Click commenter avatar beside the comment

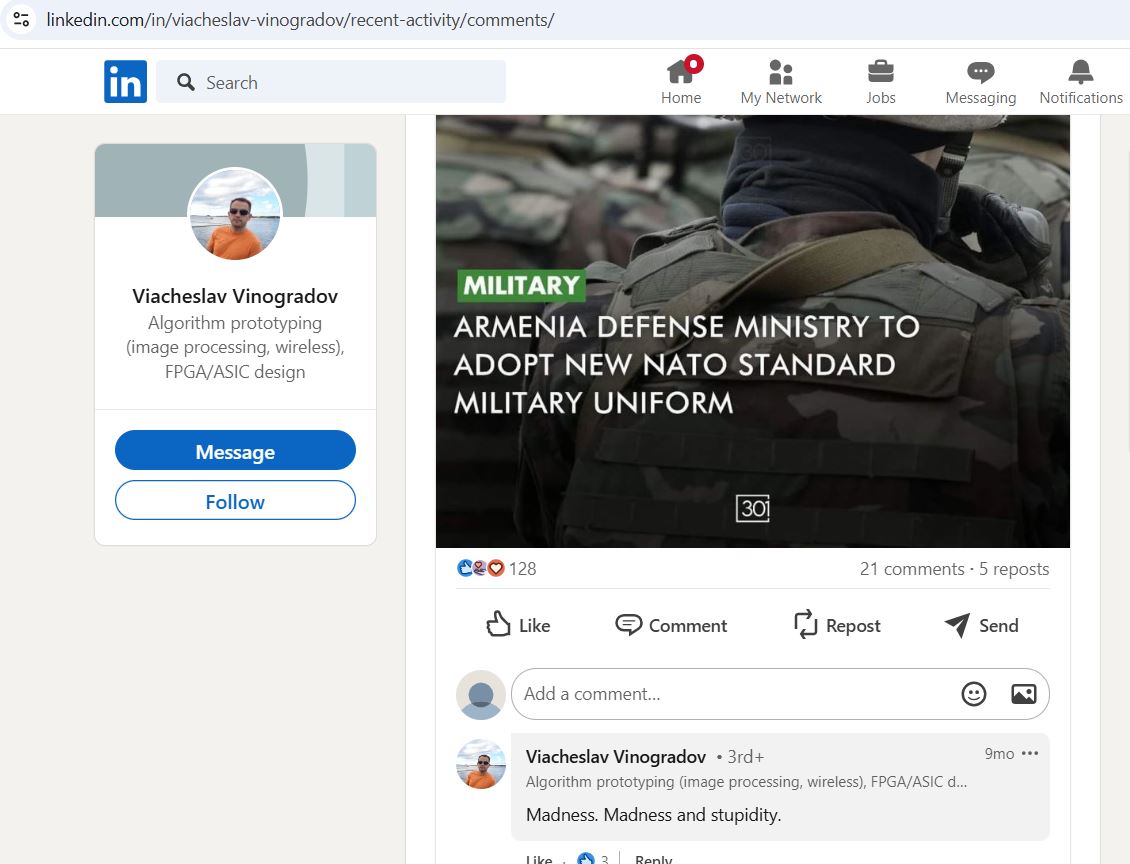[481, 764]
